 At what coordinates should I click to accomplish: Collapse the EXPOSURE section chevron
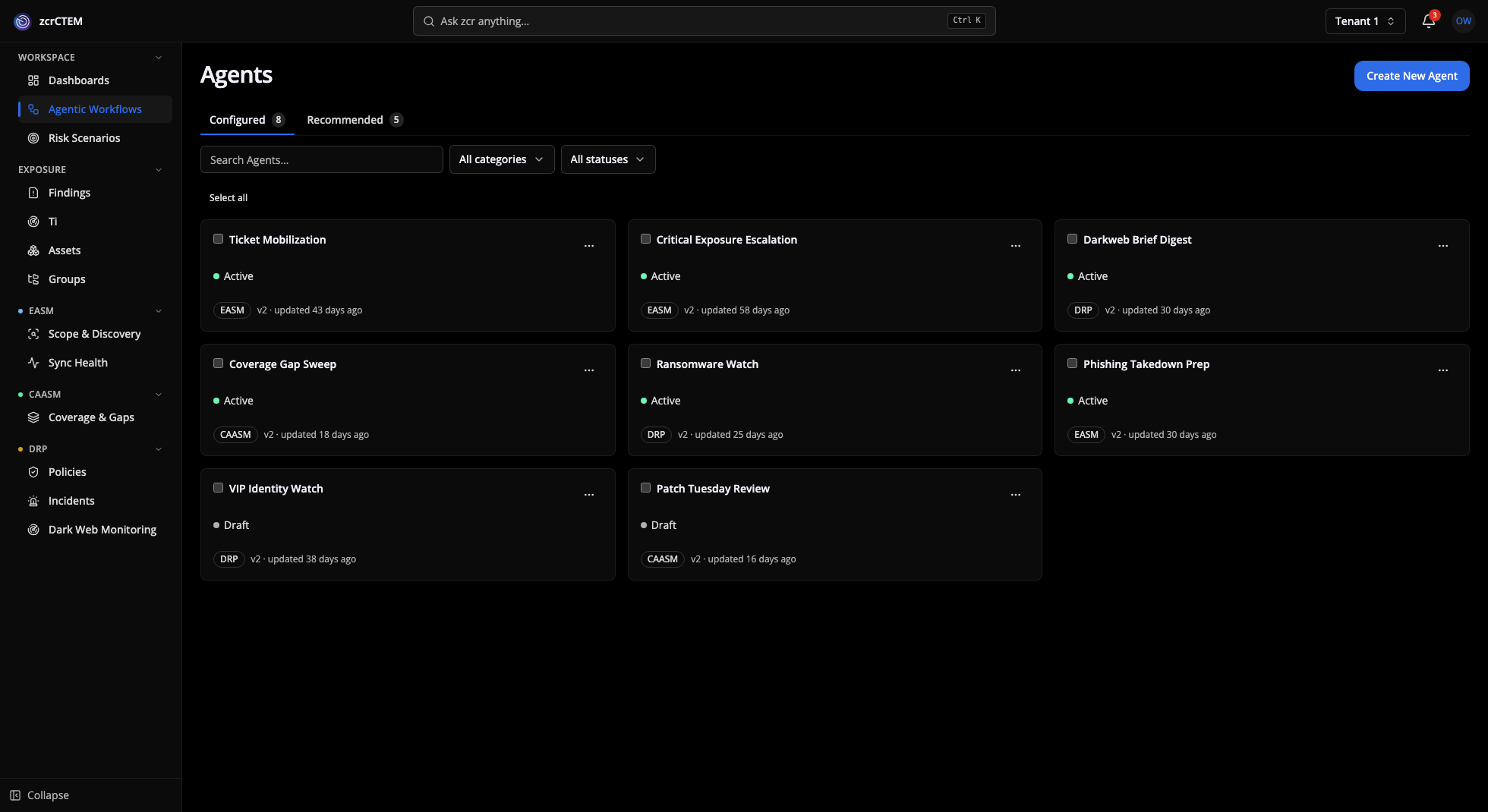[159, 170]
